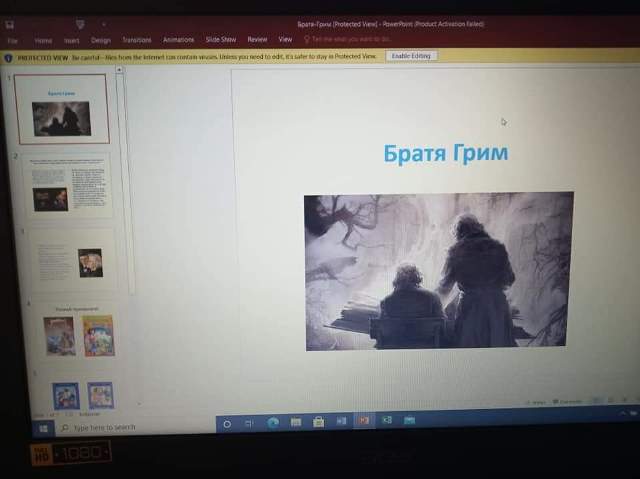Screen dimensions: 640x479
Task: Click the Save icon in title bar
Action: 10,25
